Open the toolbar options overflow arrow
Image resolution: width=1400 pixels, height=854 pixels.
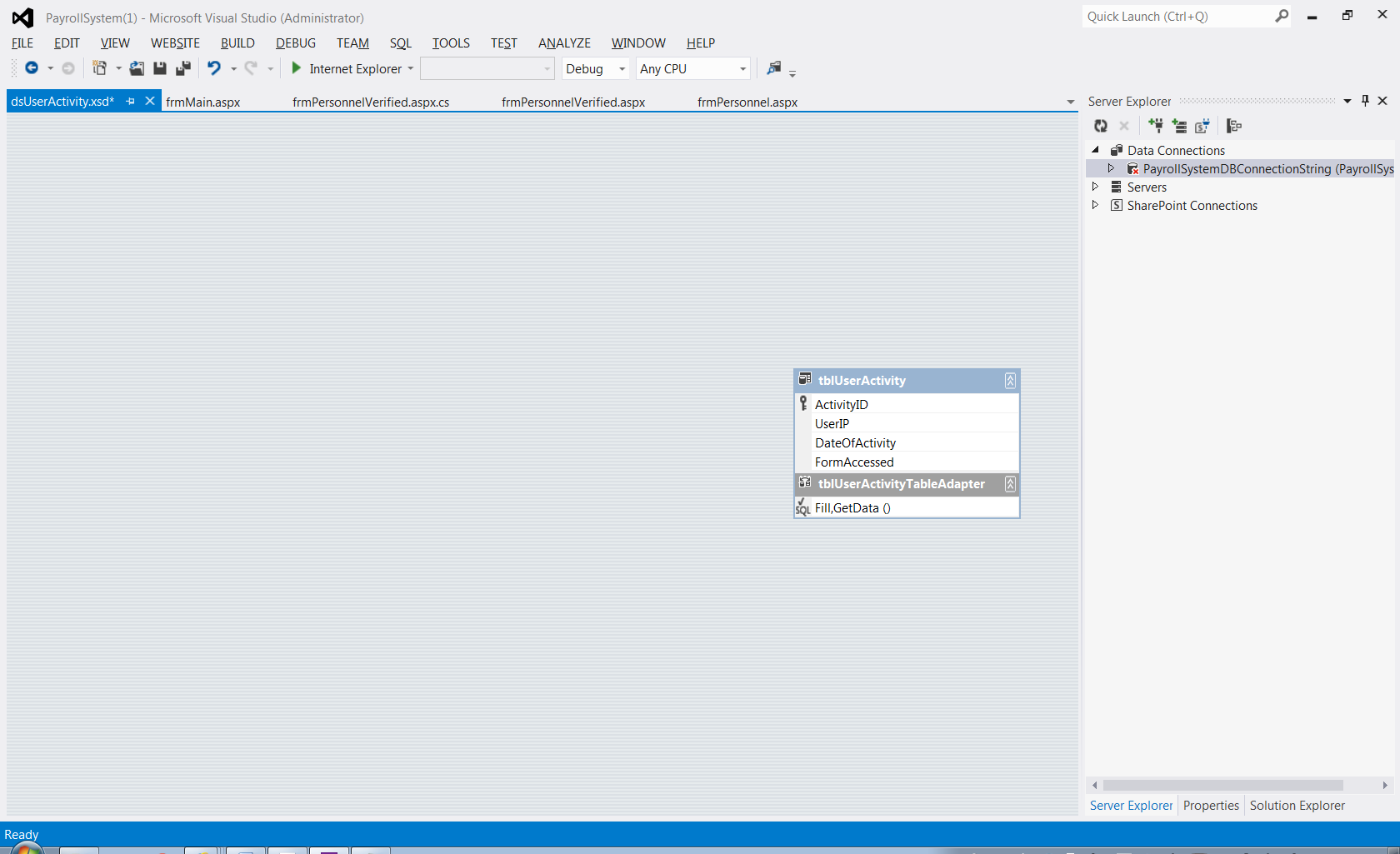point(792,74)
